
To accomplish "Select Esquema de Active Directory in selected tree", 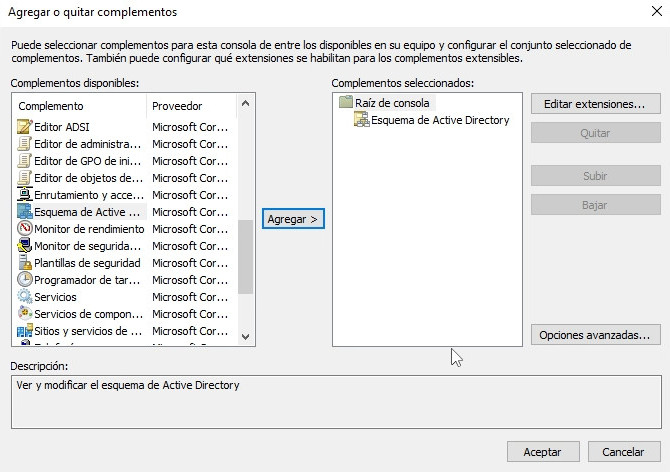I will click(x=439, y=120).
